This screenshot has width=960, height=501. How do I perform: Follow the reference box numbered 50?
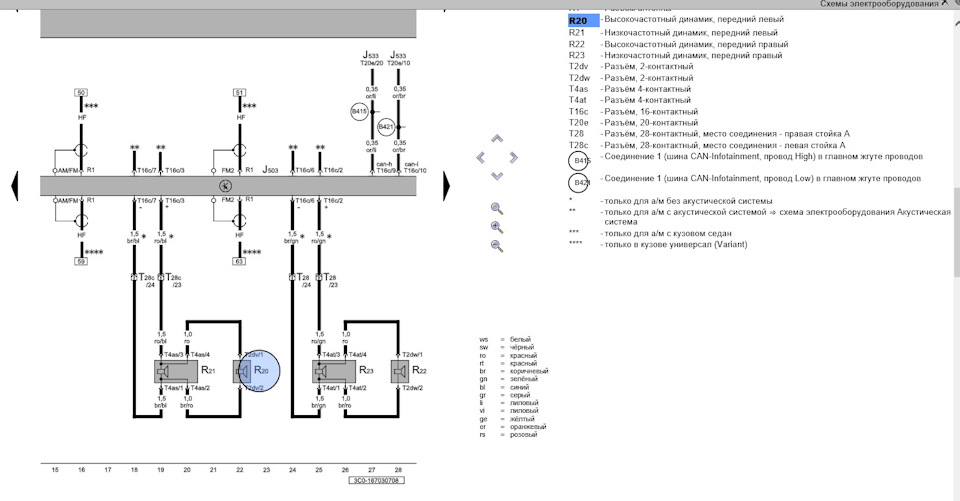pyautogui.click(x=81, y=92)
